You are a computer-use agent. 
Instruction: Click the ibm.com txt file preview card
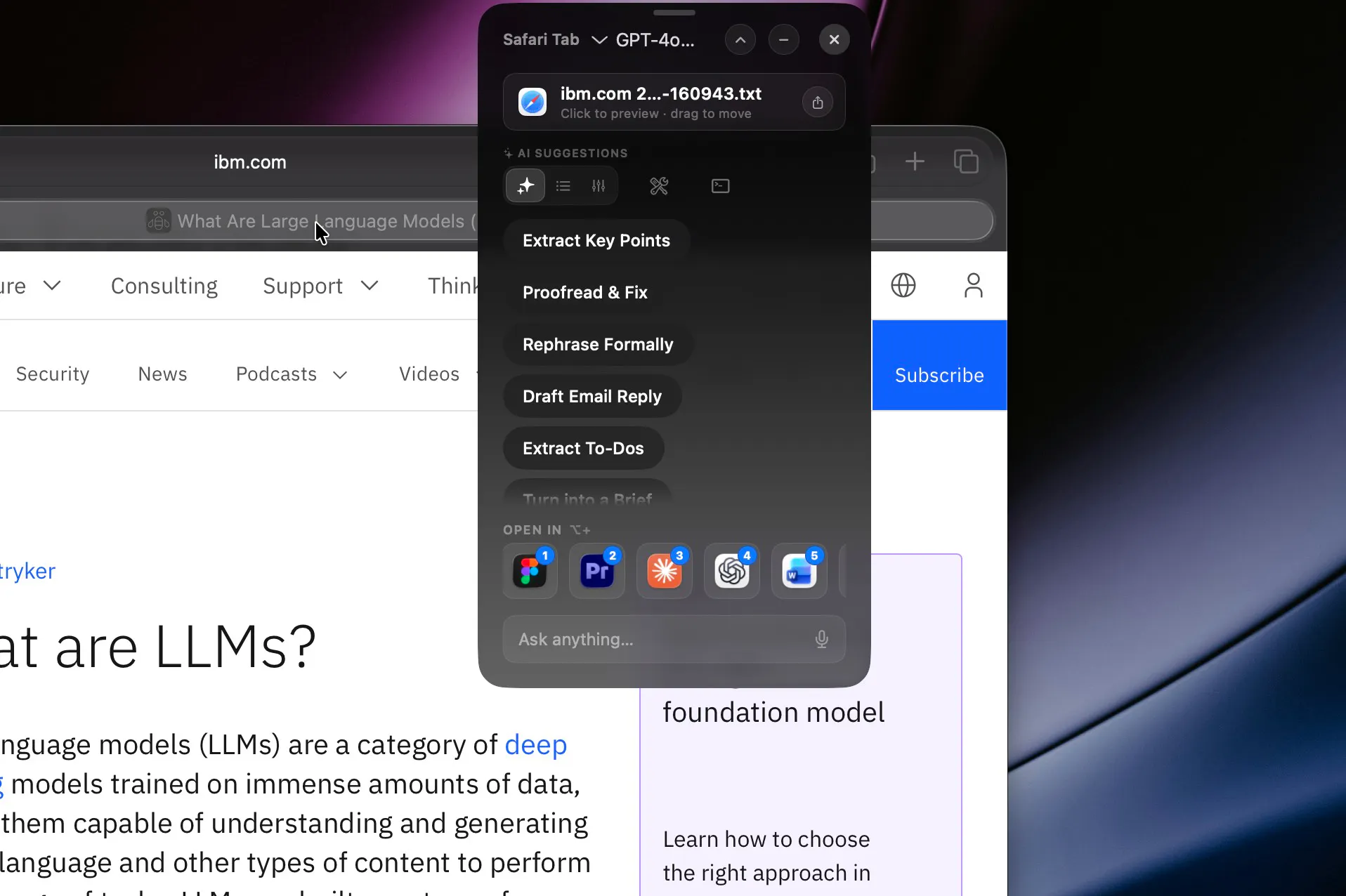[674, 102]
